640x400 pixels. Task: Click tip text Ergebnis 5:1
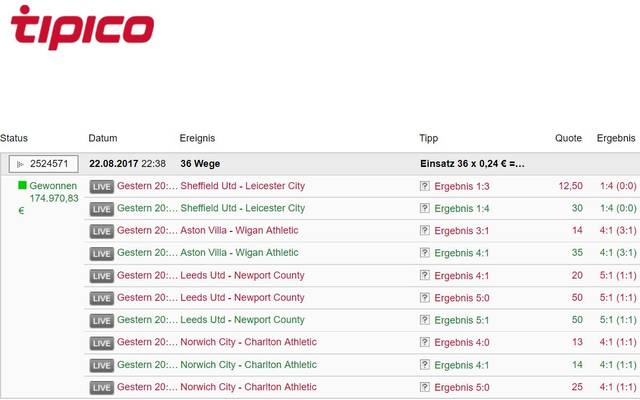tap(462, 320)
